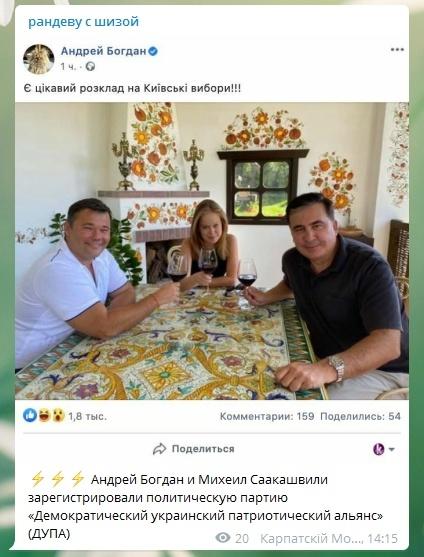Click the Поделиться share button
Screen dimensions: 424x557
194,449
